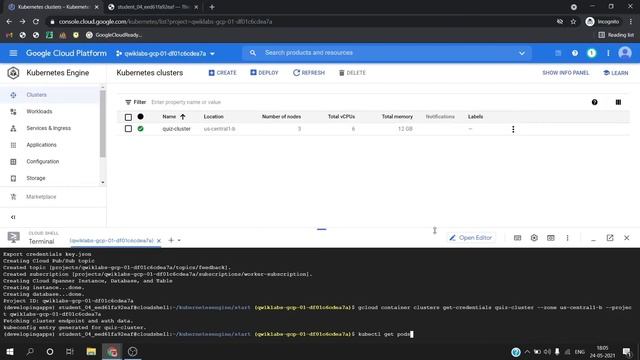The image size is (640, 360).
Task: Open Task View on the taskbar
Action: point(70,351)
